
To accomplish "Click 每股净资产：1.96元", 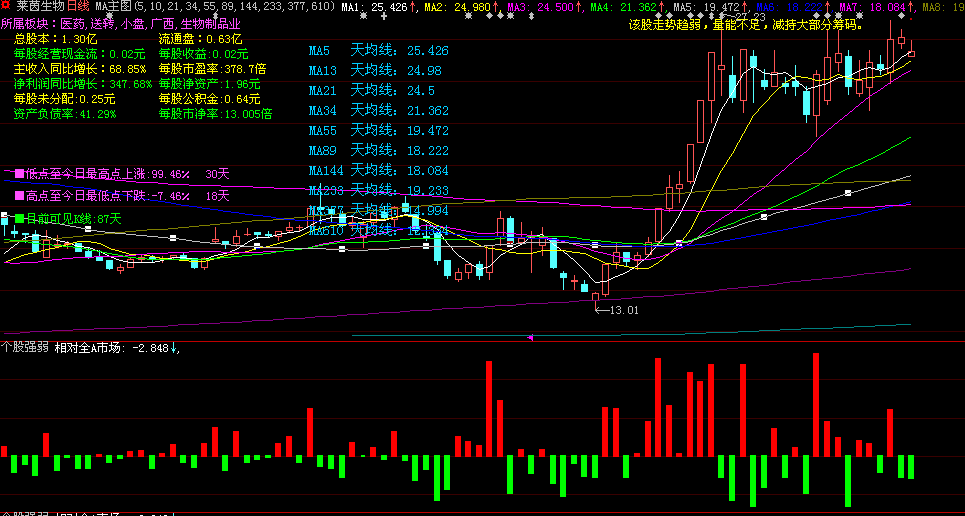I will pyautogui.click(x=210, y=84).
